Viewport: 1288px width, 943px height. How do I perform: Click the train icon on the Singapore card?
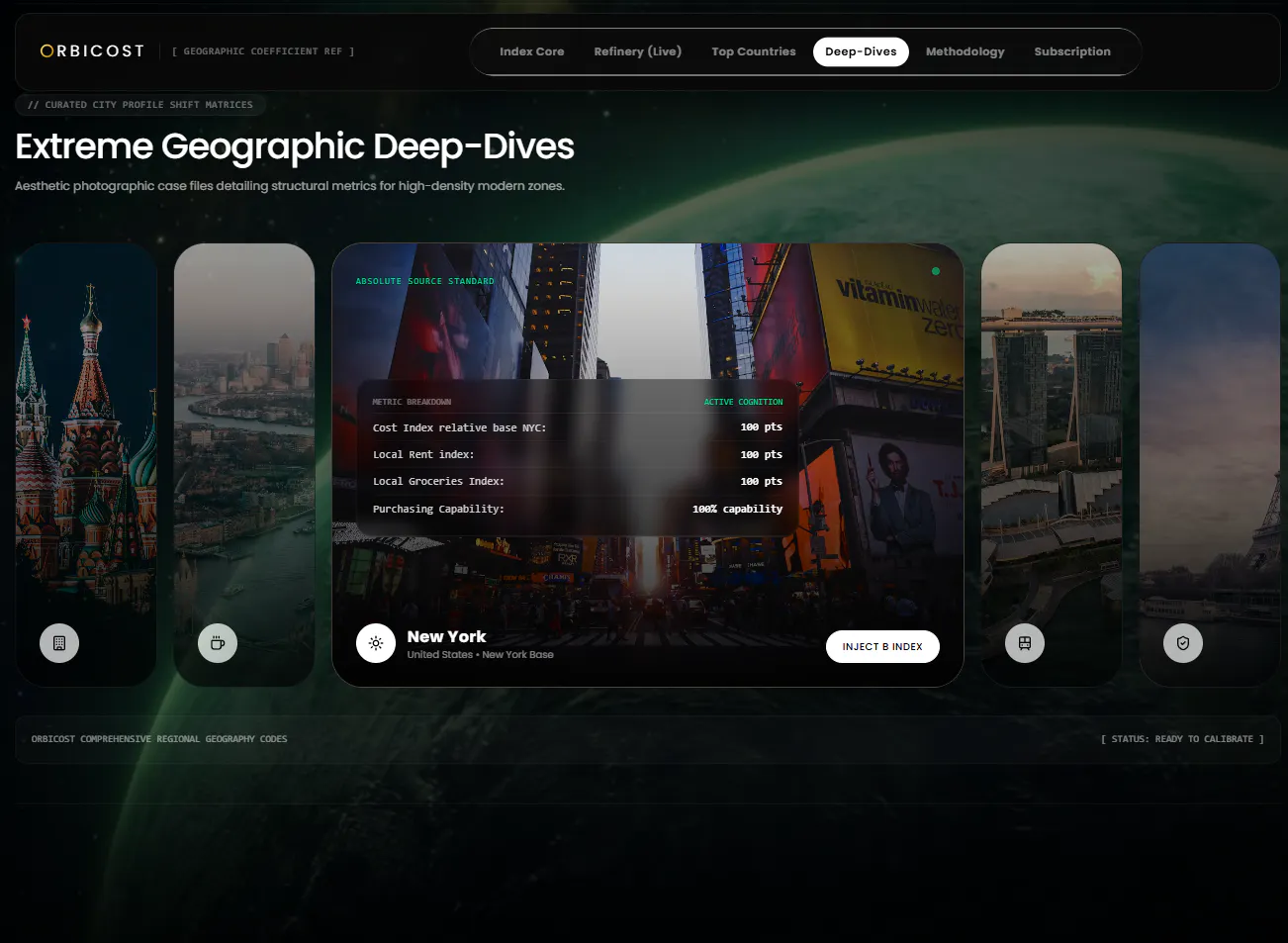1025,643
